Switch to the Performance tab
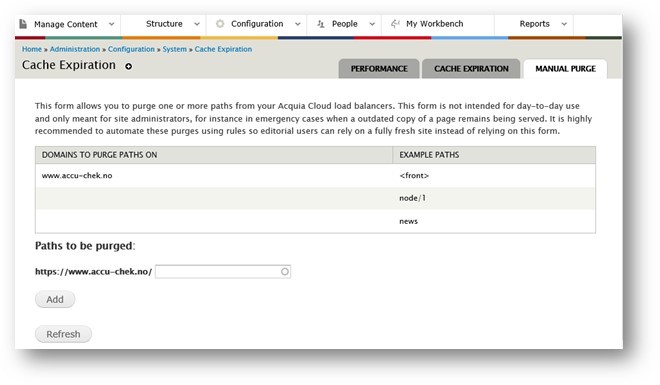660x385 pixels. click(379, 69)
